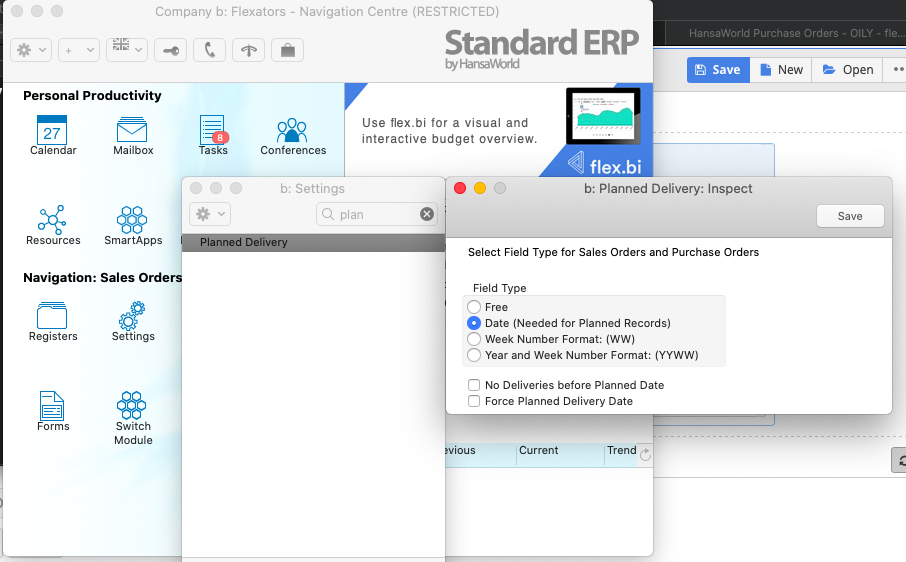Expand the plus dropdown in toolbar
The height and width of the screenshot is (562, 906).
coord(78,49)
